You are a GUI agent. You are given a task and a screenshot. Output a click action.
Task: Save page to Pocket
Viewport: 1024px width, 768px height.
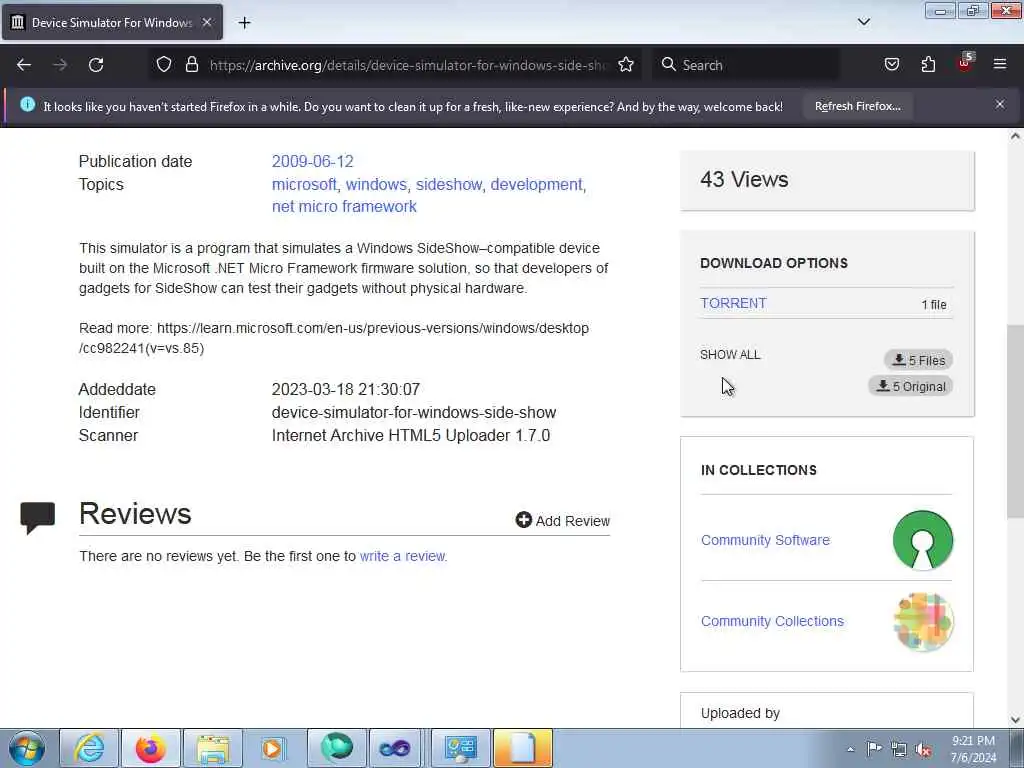click(x=891, y=65)
